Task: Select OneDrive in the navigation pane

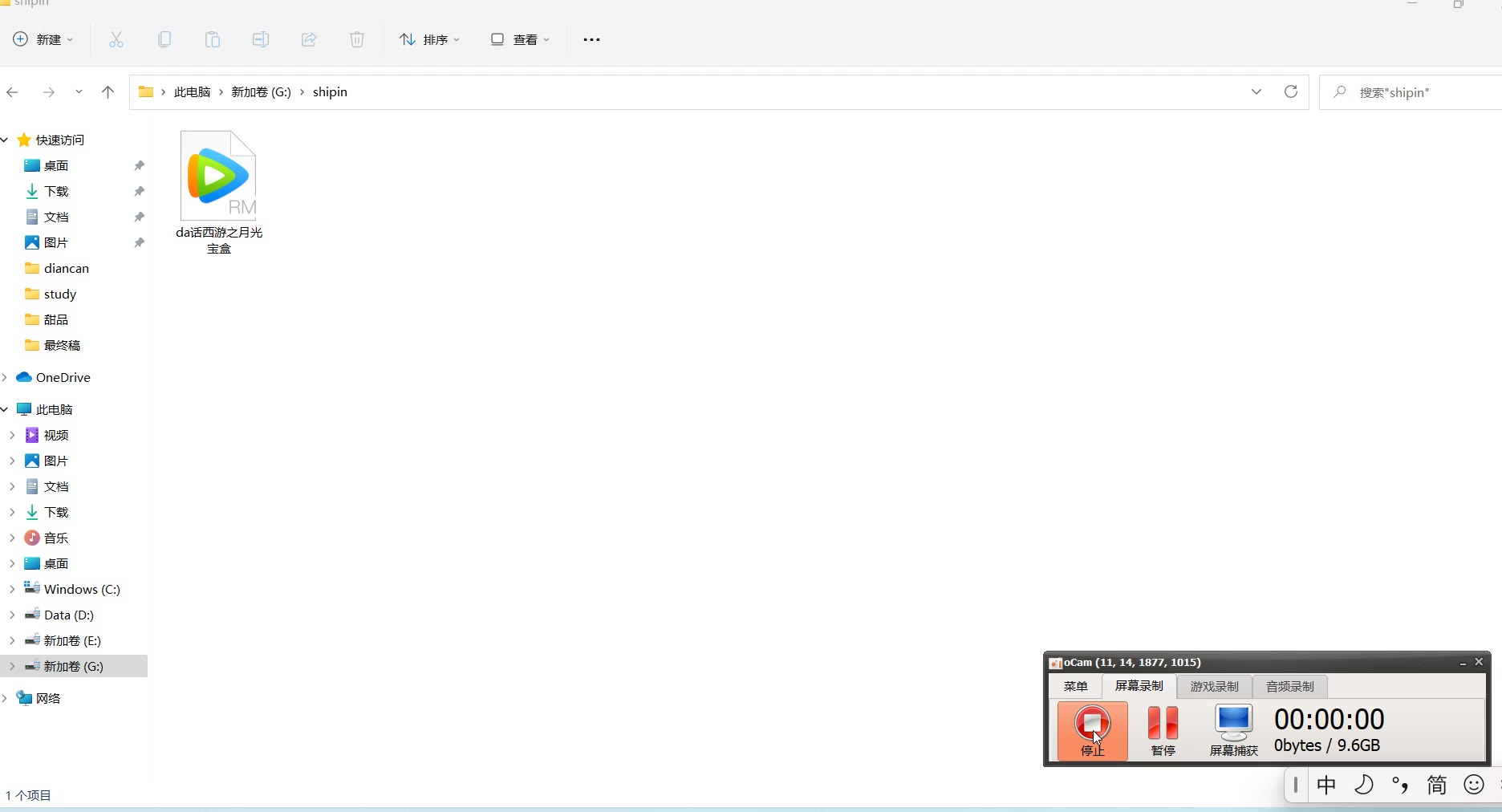Action: coord(63,377)
